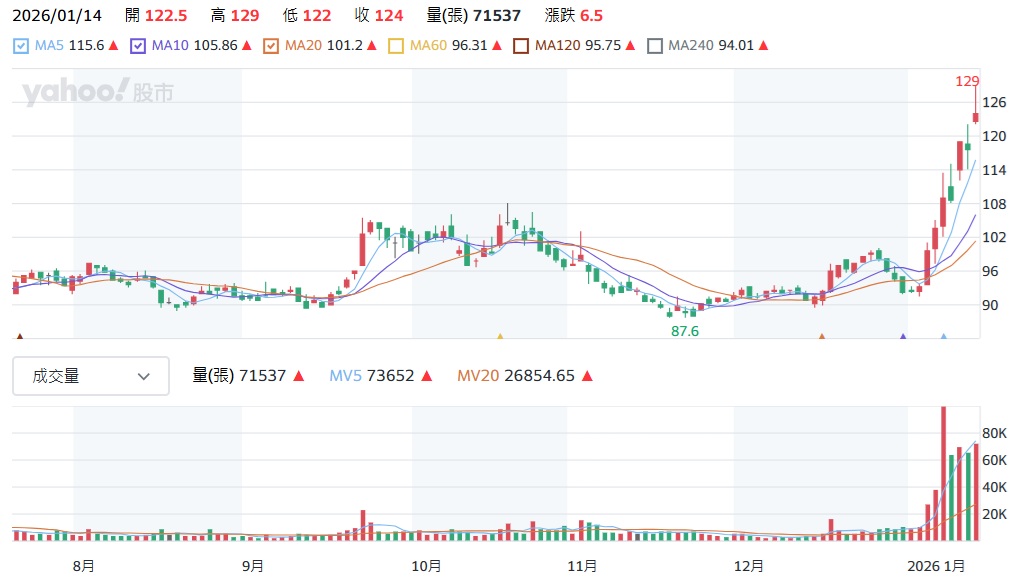Click the Yahoo 股市 logo watermark
Screen dimensions: 1016x580
pyautogui.click(x=98, y=93)
